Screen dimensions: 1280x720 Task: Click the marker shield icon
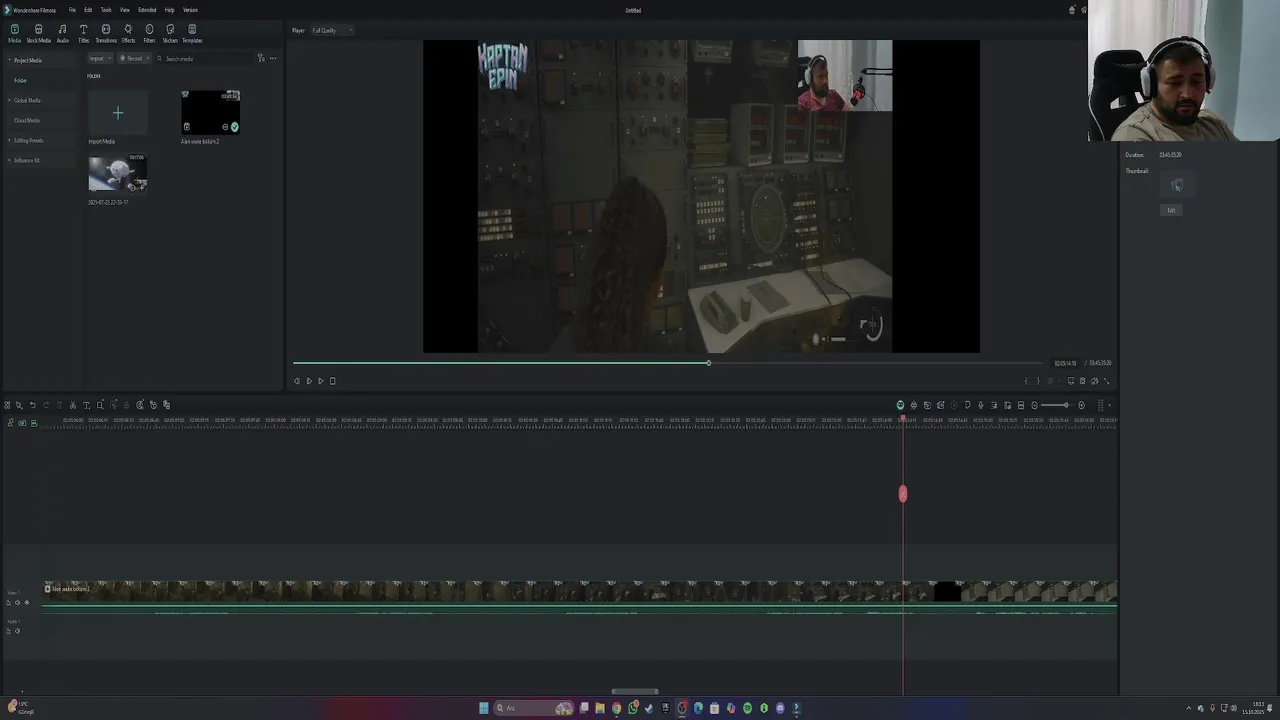(x=967, y=405)
